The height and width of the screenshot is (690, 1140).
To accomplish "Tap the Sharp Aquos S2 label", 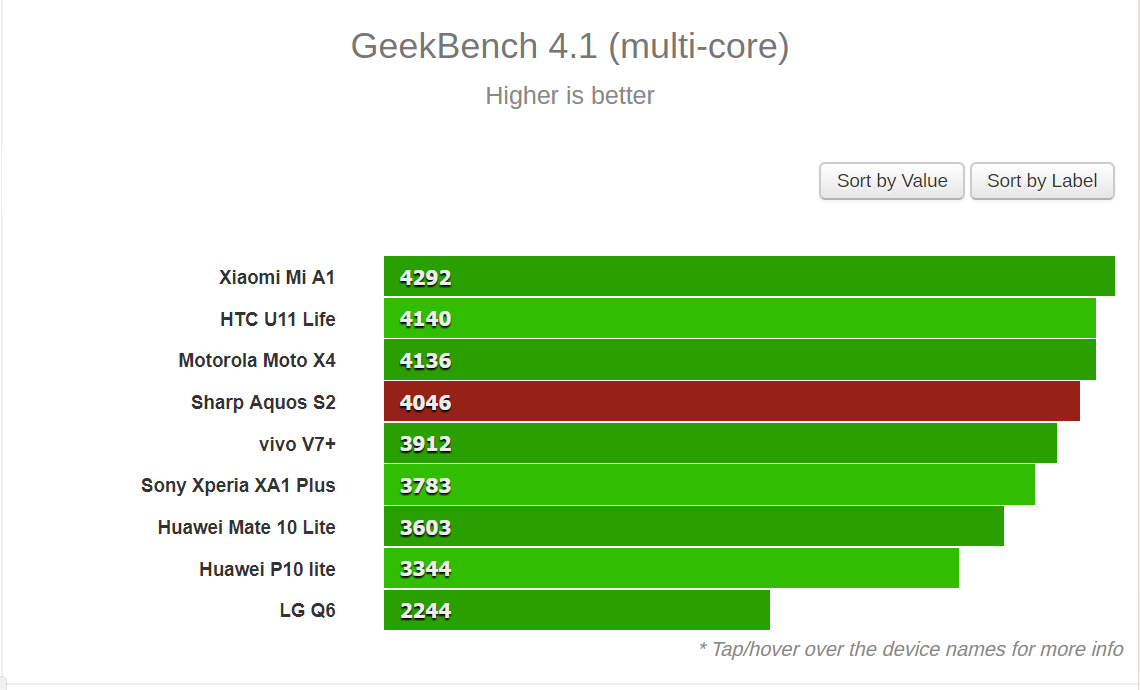I will [x=263, y=402].
